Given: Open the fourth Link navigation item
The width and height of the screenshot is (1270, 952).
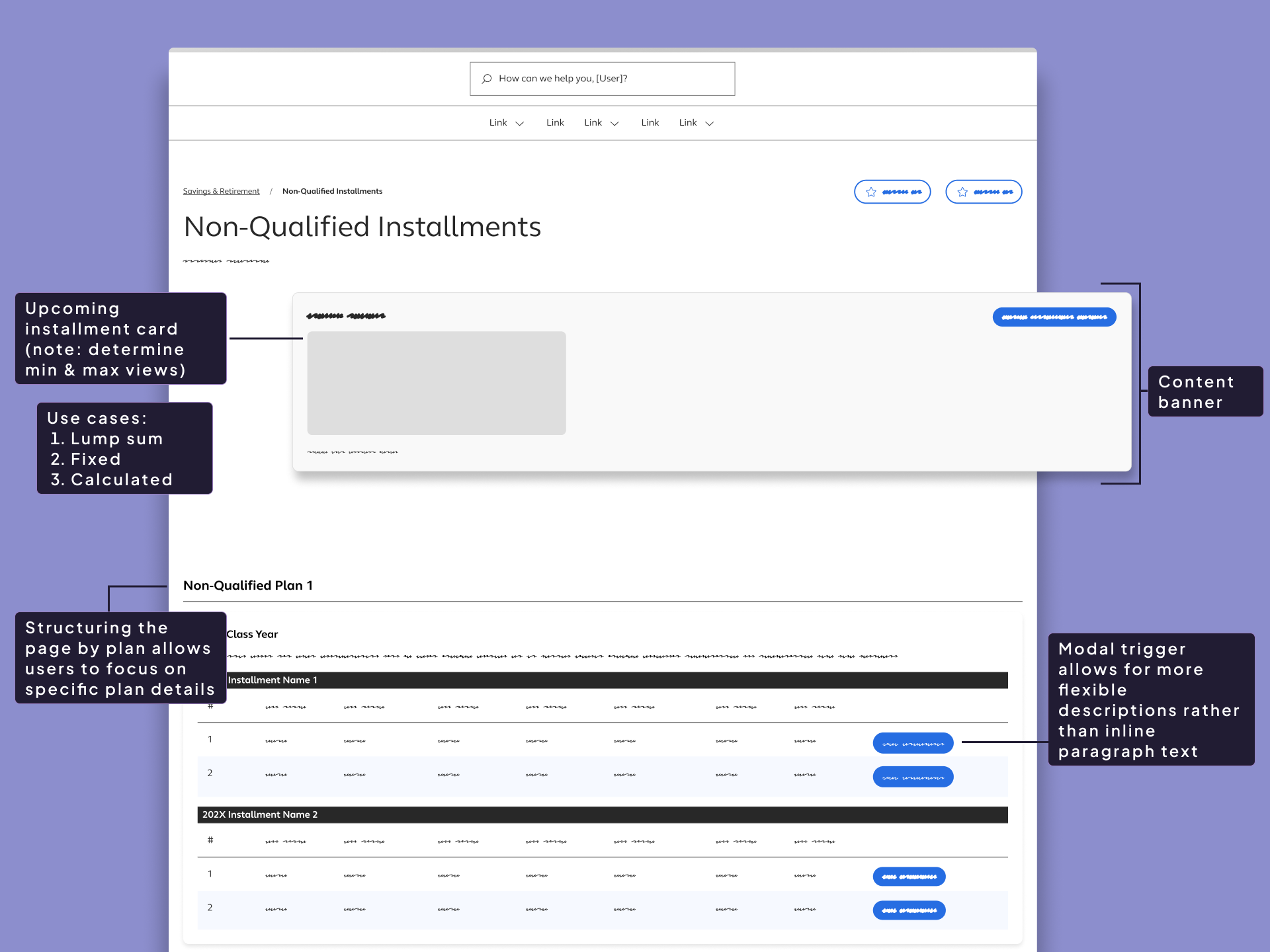Looking at the screenshot, I should (650, 123).
